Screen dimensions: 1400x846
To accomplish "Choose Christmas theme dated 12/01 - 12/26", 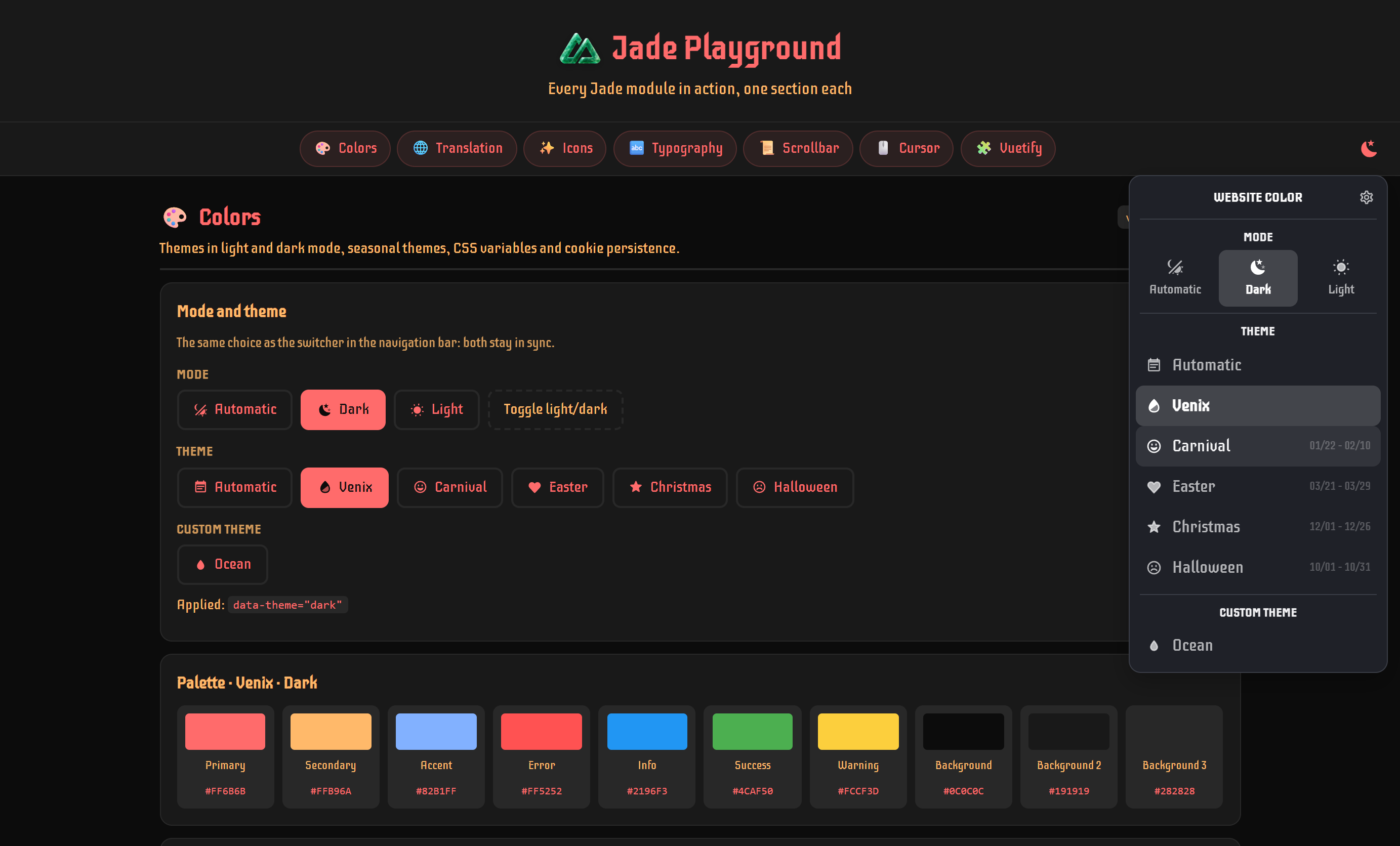I will [x=1258, y=527].
